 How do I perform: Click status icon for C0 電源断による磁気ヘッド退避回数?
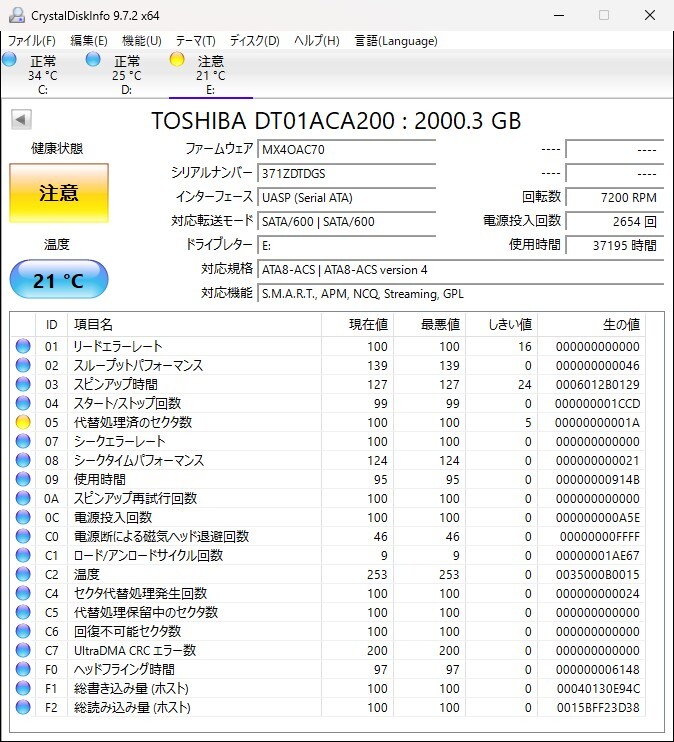[x=23, y=536]
